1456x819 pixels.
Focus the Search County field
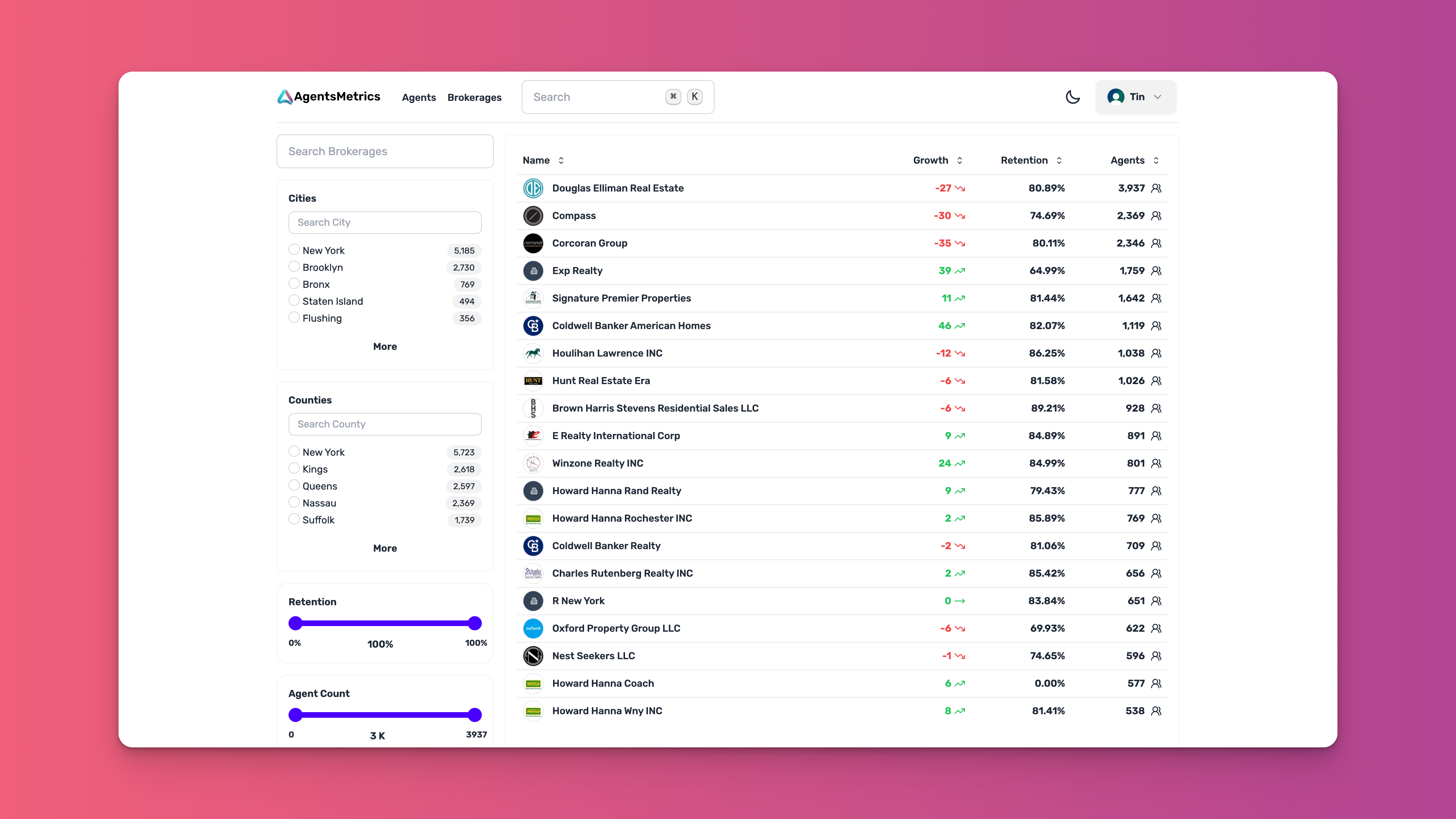pos(385,424)
